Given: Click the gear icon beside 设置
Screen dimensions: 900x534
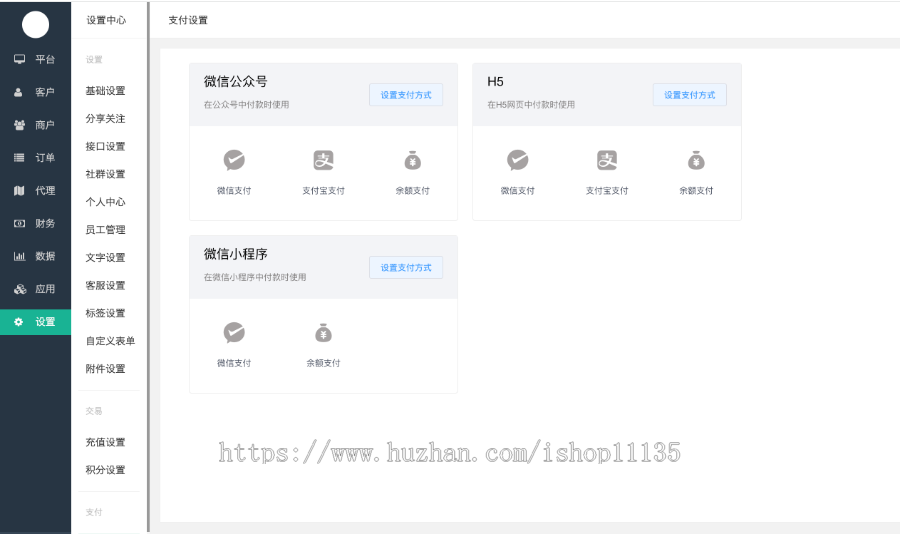Looking at the screenshot, I should coord(18,322).
